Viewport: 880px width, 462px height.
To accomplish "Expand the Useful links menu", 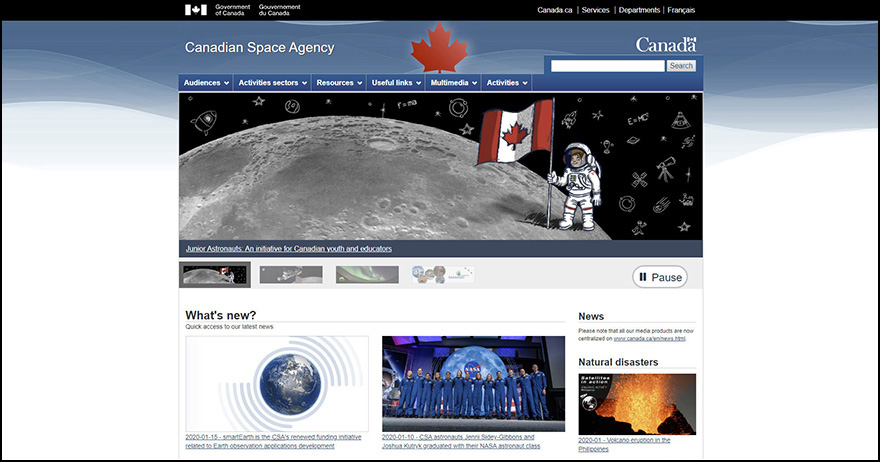I will point(396,83).
